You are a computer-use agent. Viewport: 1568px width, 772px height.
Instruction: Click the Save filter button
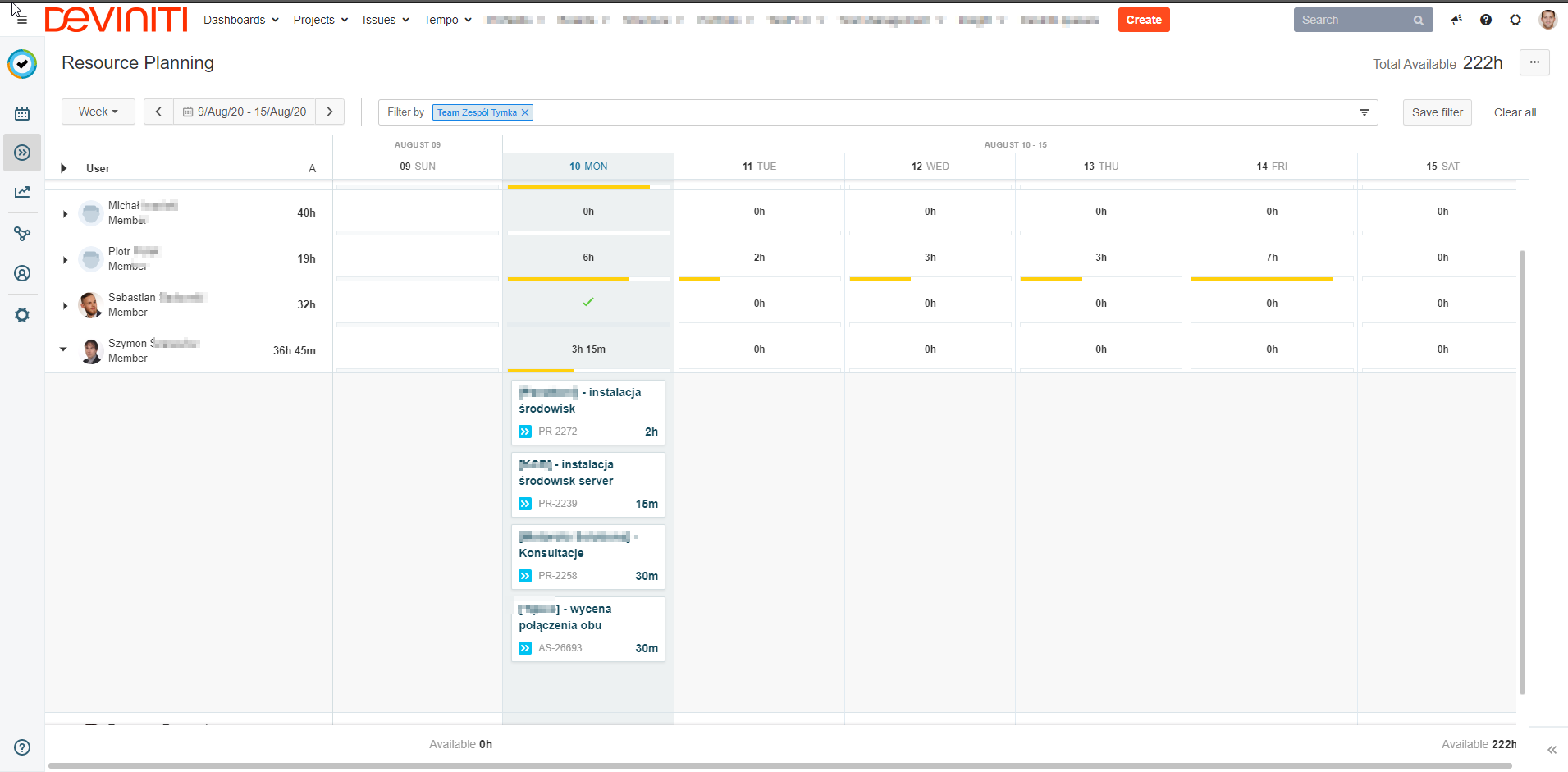1437,112
